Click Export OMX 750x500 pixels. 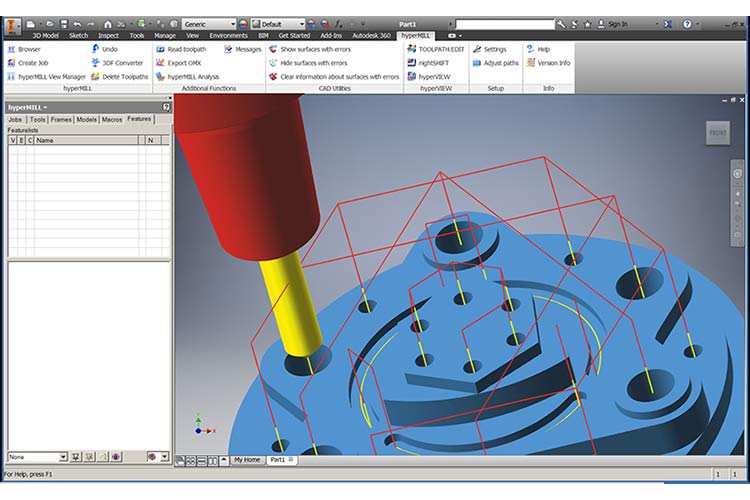[179, 63]
